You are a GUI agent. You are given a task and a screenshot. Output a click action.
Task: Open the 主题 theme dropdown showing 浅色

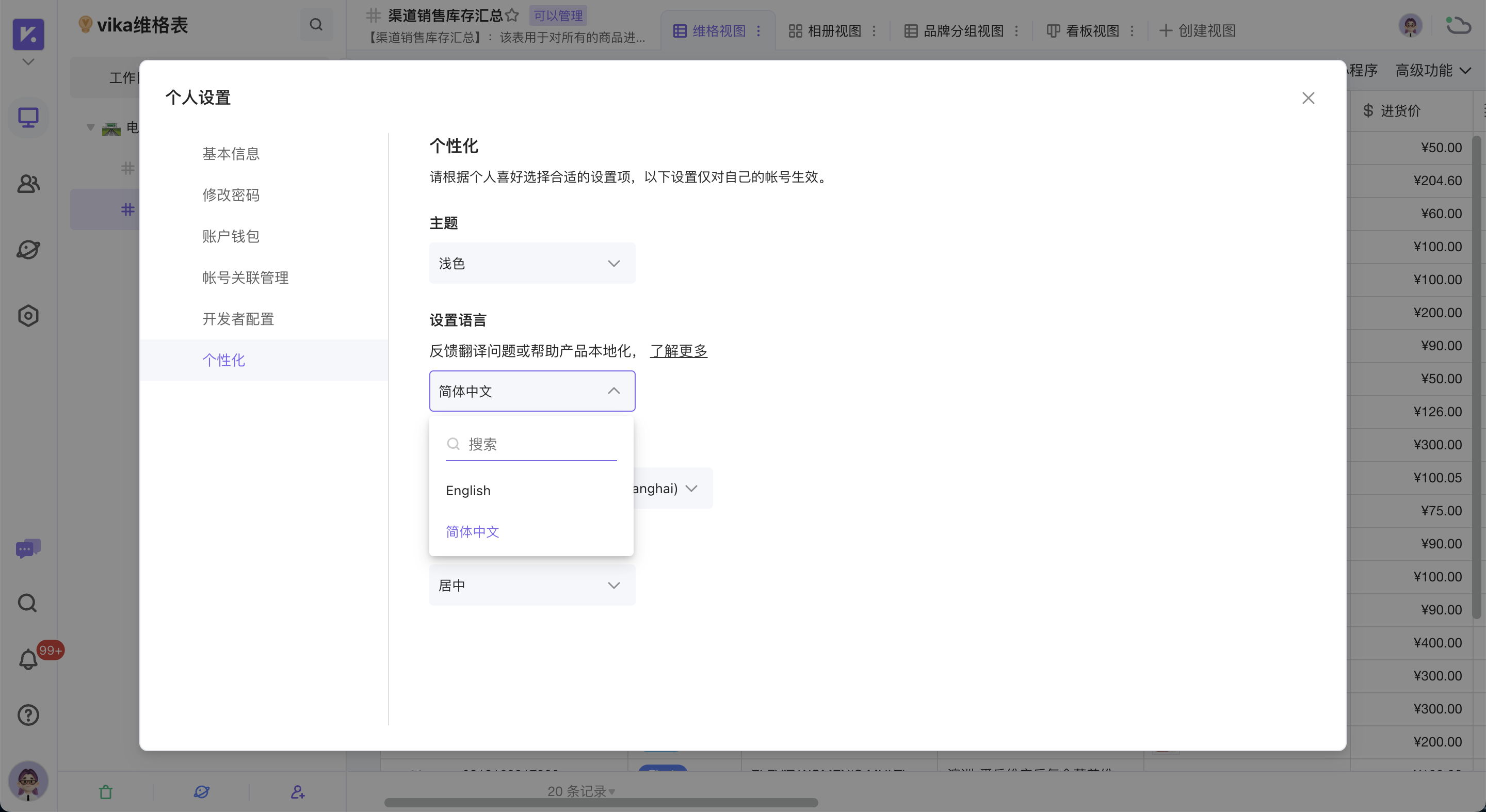point(531,263)
